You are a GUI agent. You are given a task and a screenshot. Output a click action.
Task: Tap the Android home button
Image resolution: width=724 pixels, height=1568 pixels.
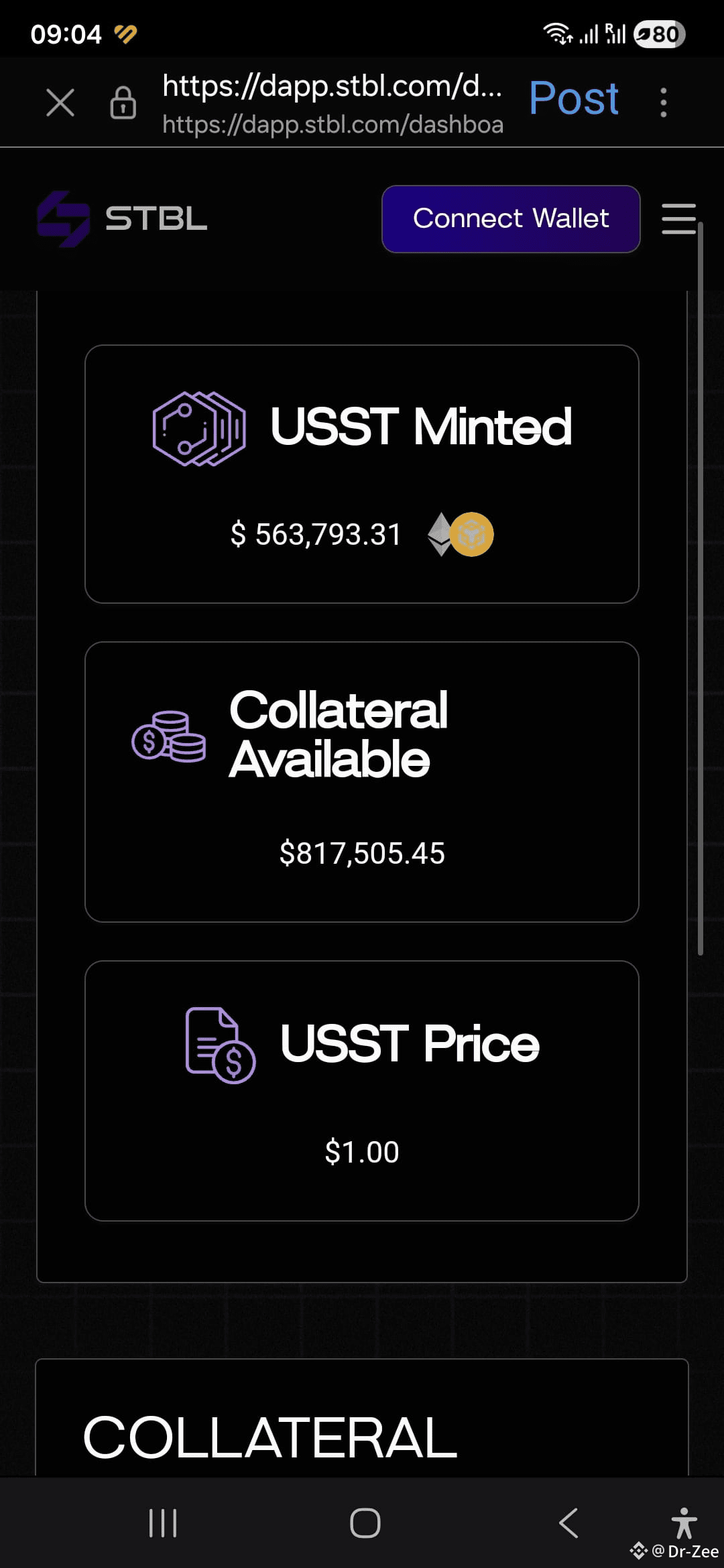tap(365, 1523)
